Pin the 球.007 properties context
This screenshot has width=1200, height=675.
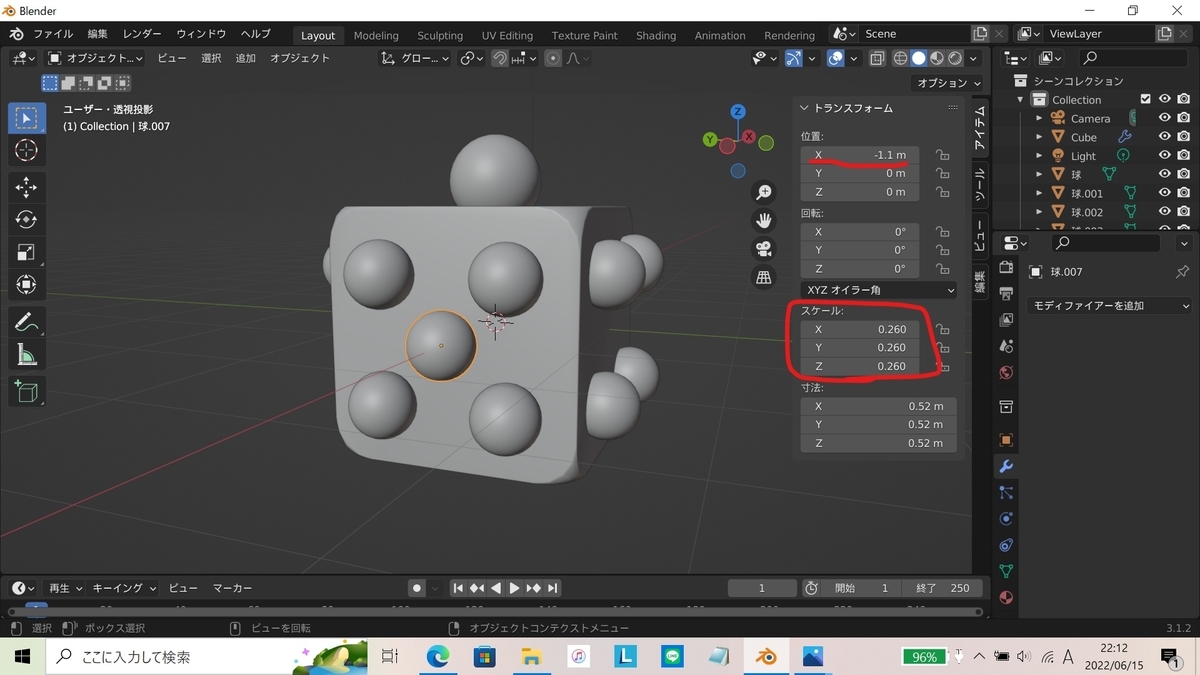1182,272
